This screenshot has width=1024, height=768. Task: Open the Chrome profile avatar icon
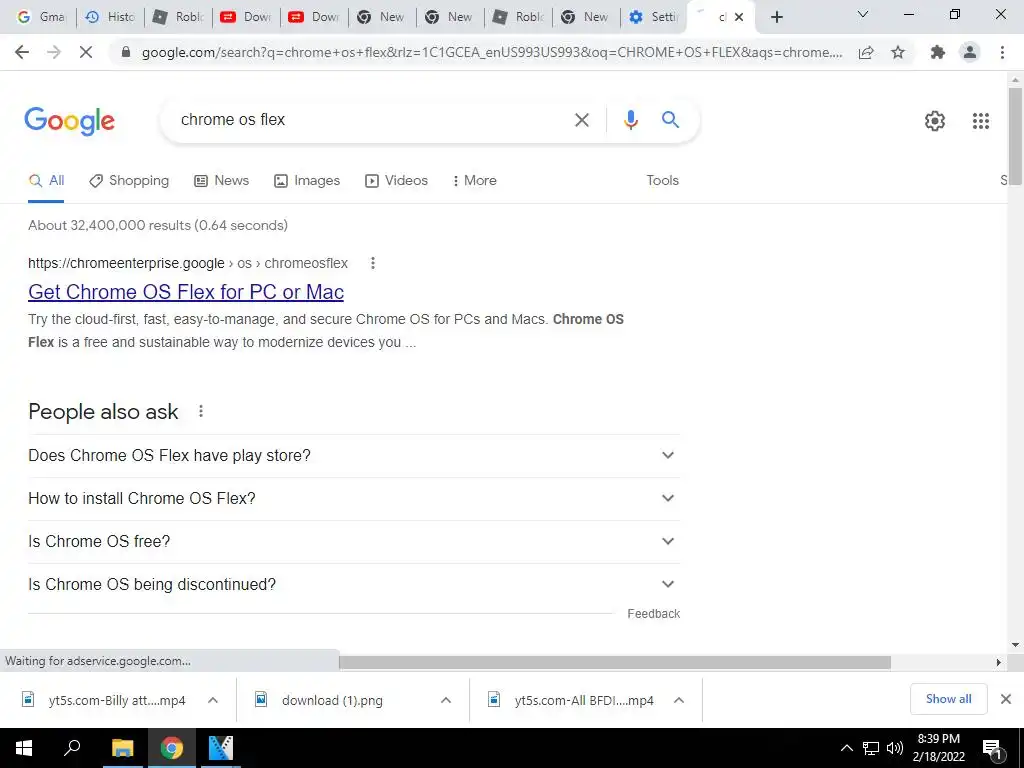click(x=970, y=52)
